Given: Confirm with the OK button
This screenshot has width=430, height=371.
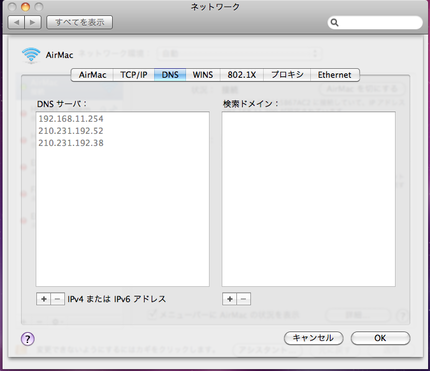Looking at the screenshot, I should [380, 338].
